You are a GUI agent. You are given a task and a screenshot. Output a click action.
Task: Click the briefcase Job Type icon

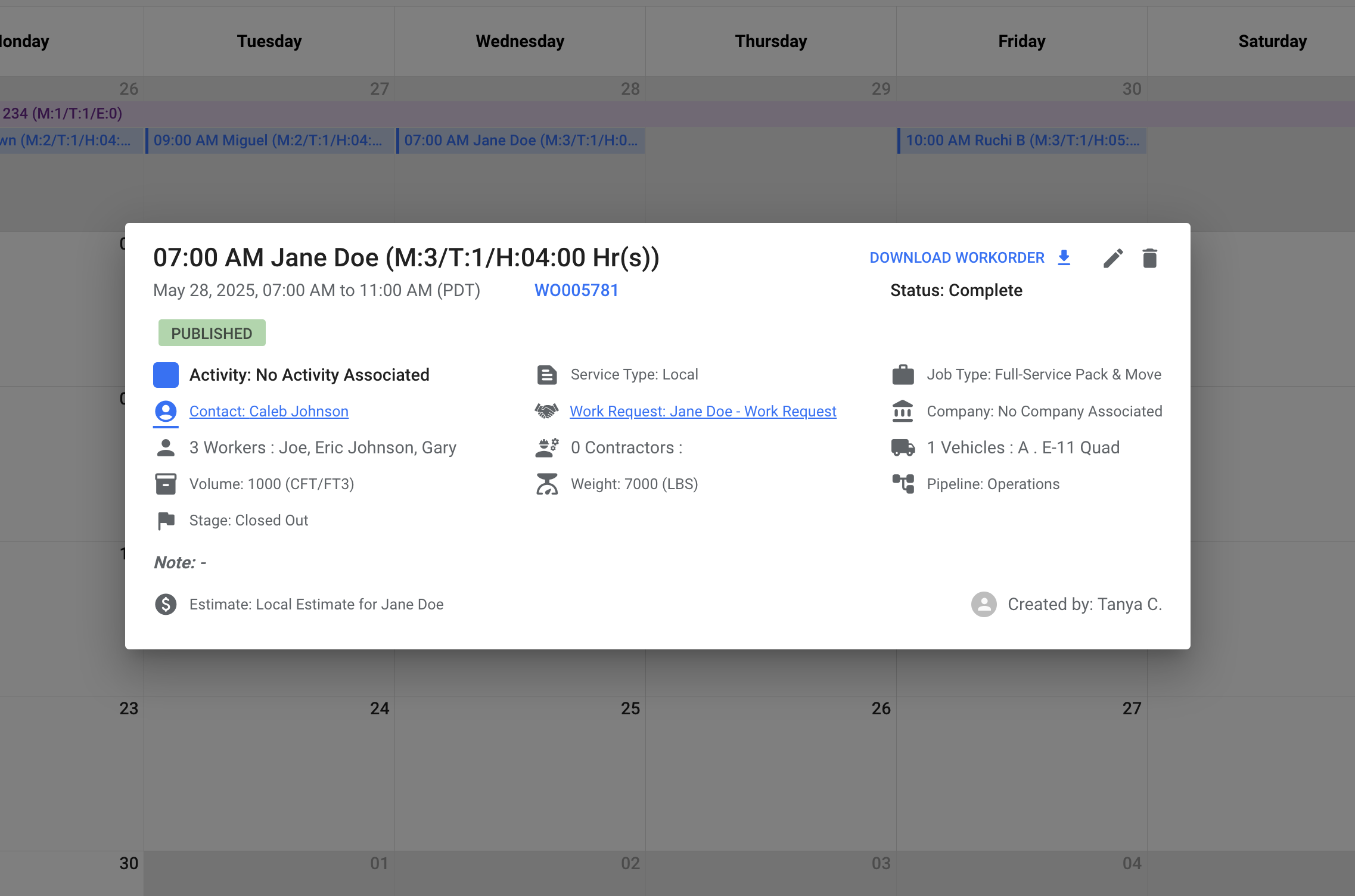pyautogui.click(x=903, y=375)
